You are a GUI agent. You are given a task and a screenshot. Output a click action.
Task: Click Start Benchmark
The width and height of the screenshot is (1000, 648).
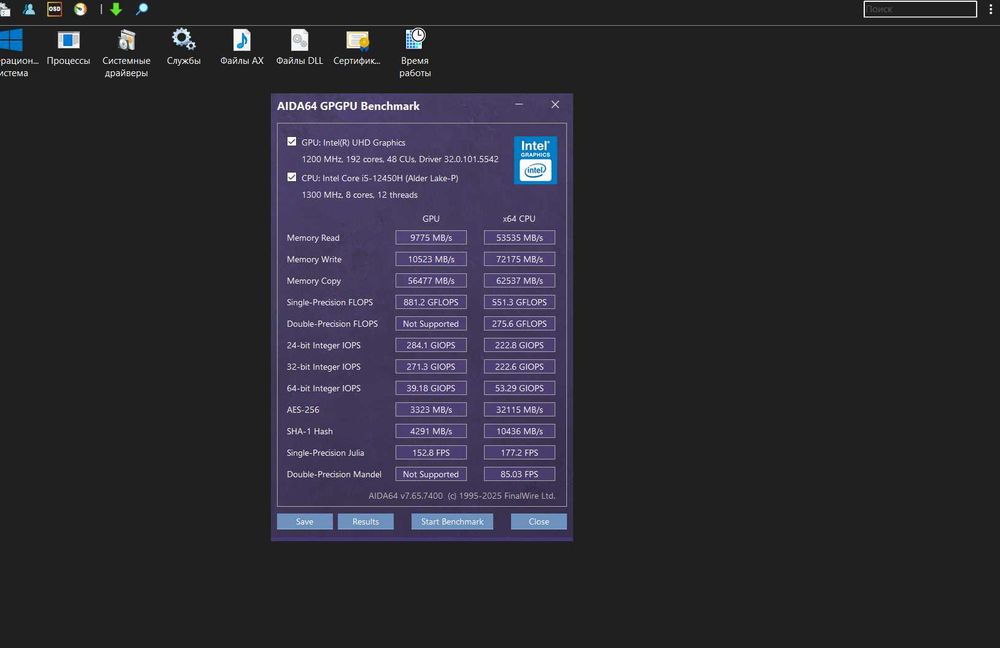pos(452,522)
